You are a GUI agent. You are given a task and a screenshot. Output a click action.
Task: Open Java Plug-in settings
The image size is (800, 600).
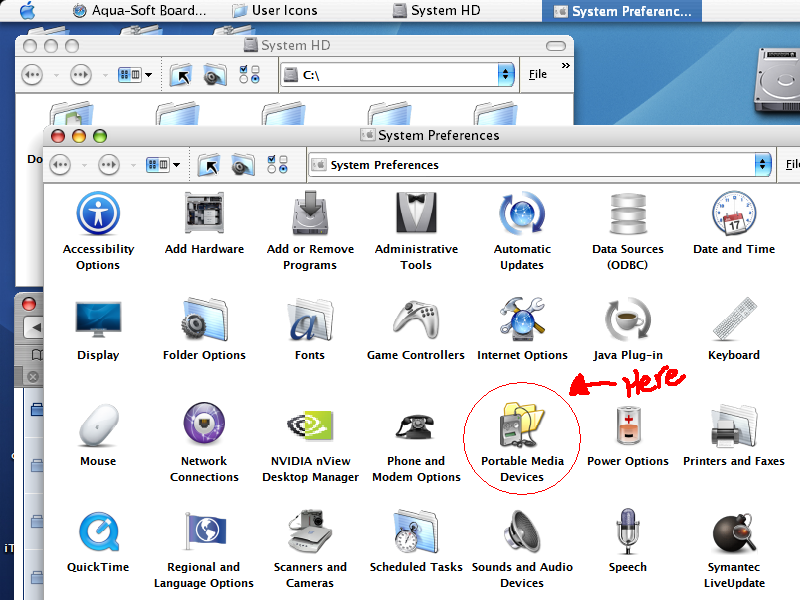click(x=628, y=329)
